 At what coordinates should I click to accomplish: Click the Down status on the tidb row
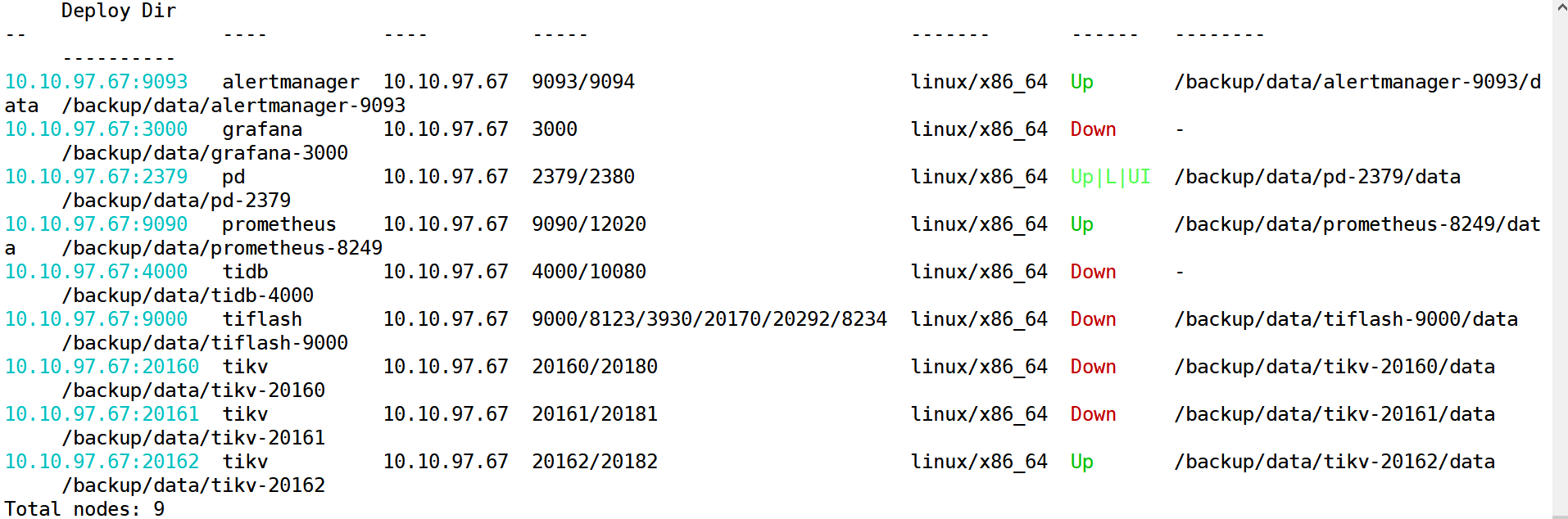[x=1094, y=272]
